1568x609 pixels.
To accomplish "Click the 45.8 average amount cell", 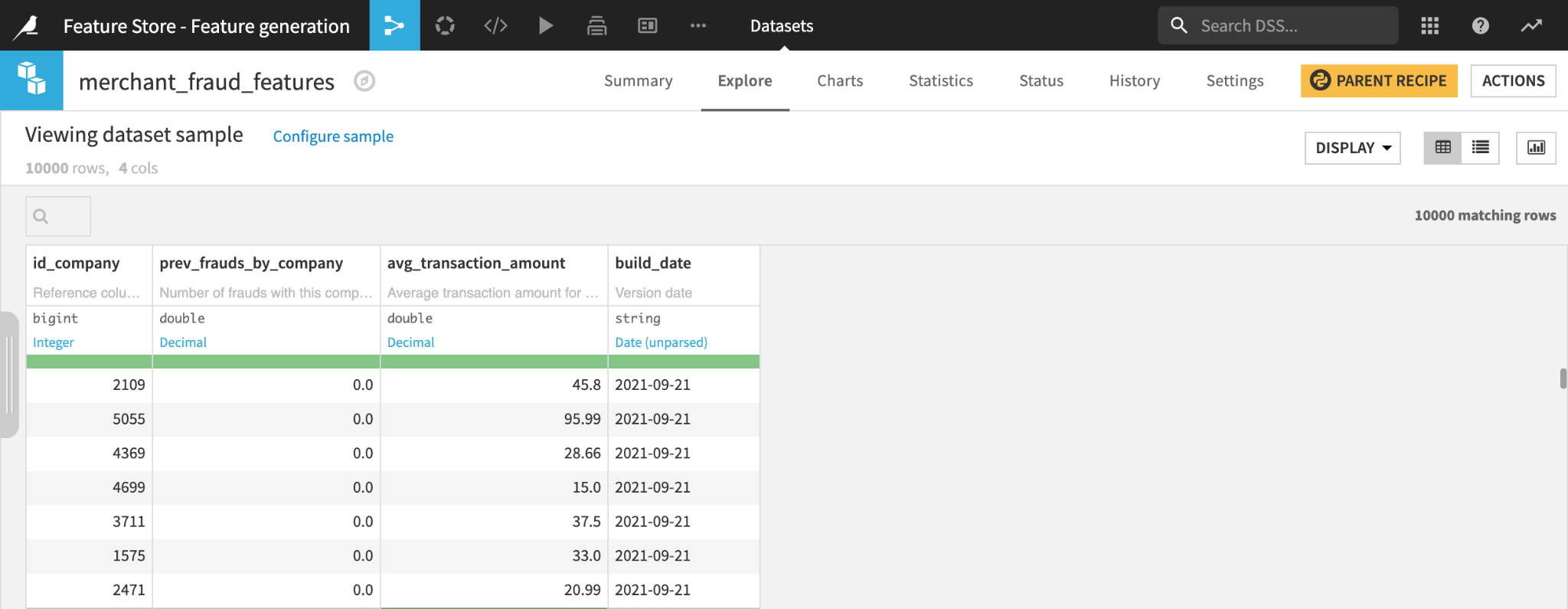I will 495,385.
